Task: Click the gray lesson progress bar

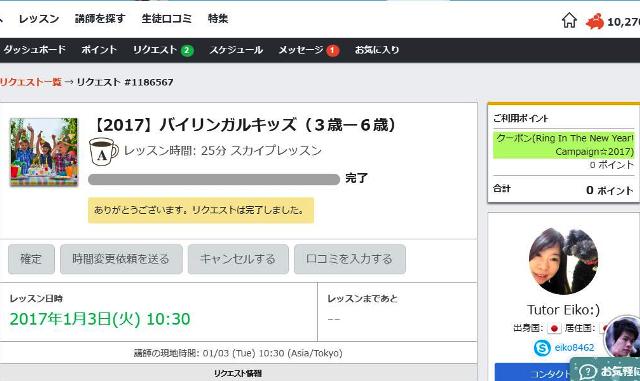Action: pyautogui.click(x=214, y=179)
